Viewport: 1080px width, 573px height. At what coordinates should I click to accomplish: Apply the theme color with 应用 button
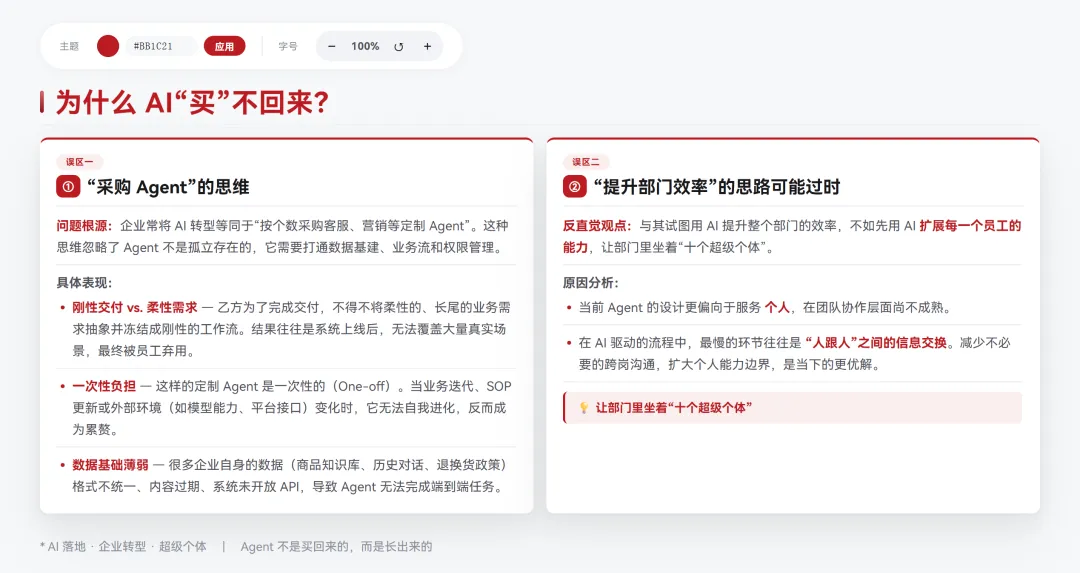225,46
